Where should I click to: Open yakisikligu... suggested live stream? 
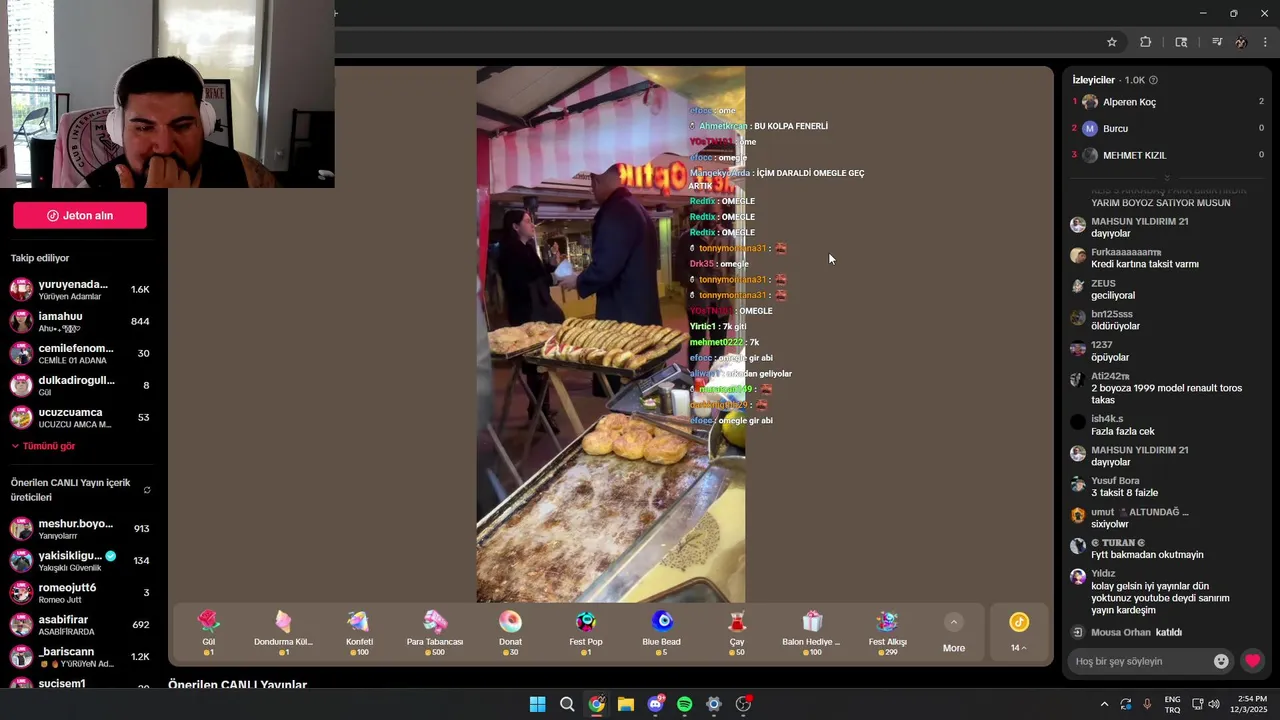tap(80, 560)
